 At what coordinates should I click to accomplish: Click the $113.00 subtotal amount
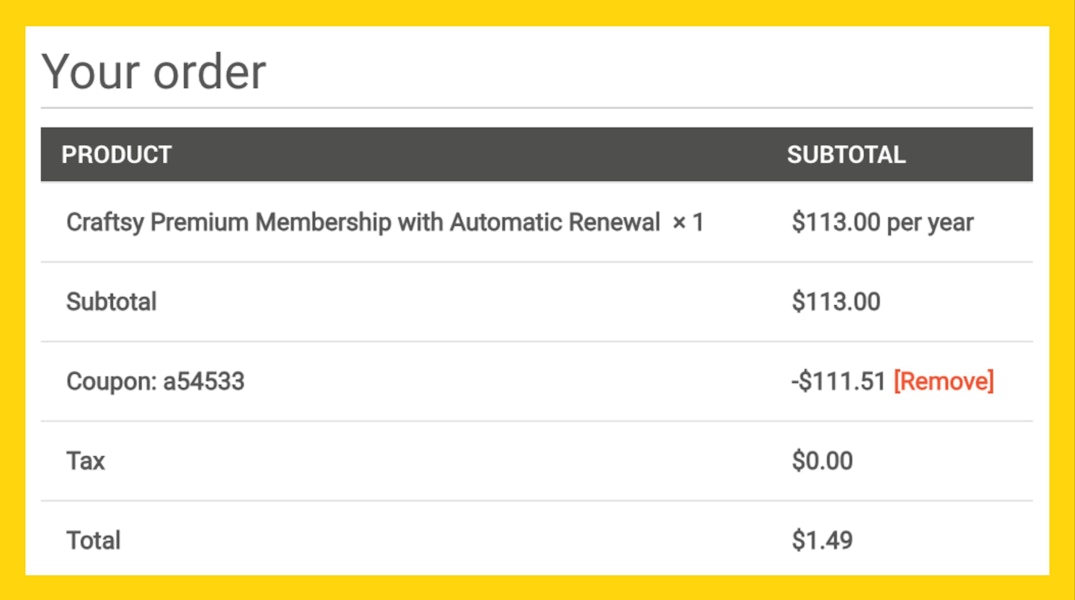pos(836,302)
